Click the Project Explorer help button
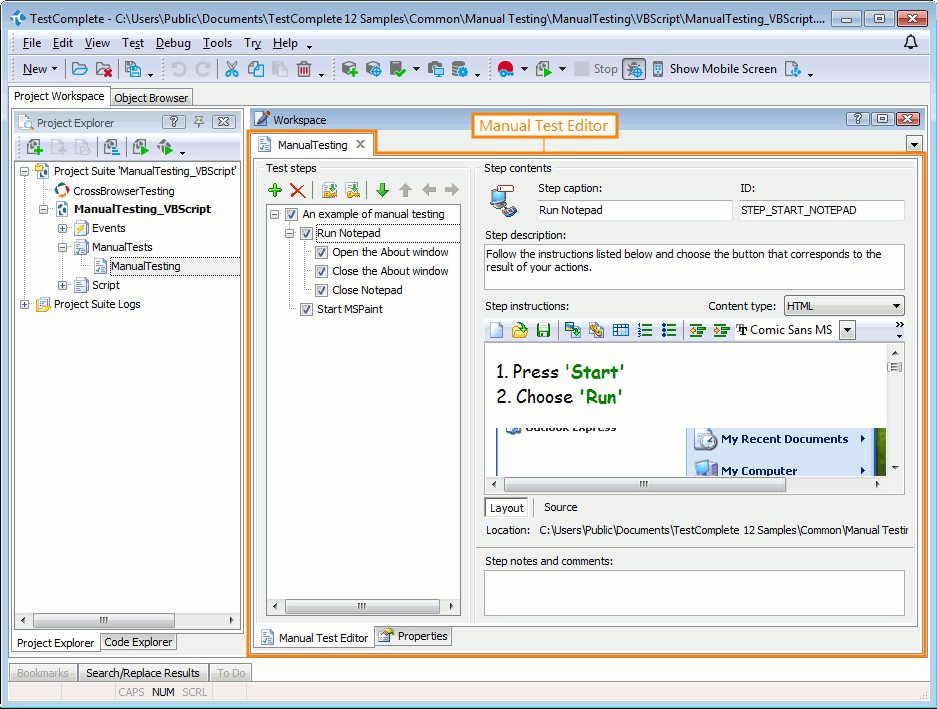937x709 pixels. [x=174, y=122]
